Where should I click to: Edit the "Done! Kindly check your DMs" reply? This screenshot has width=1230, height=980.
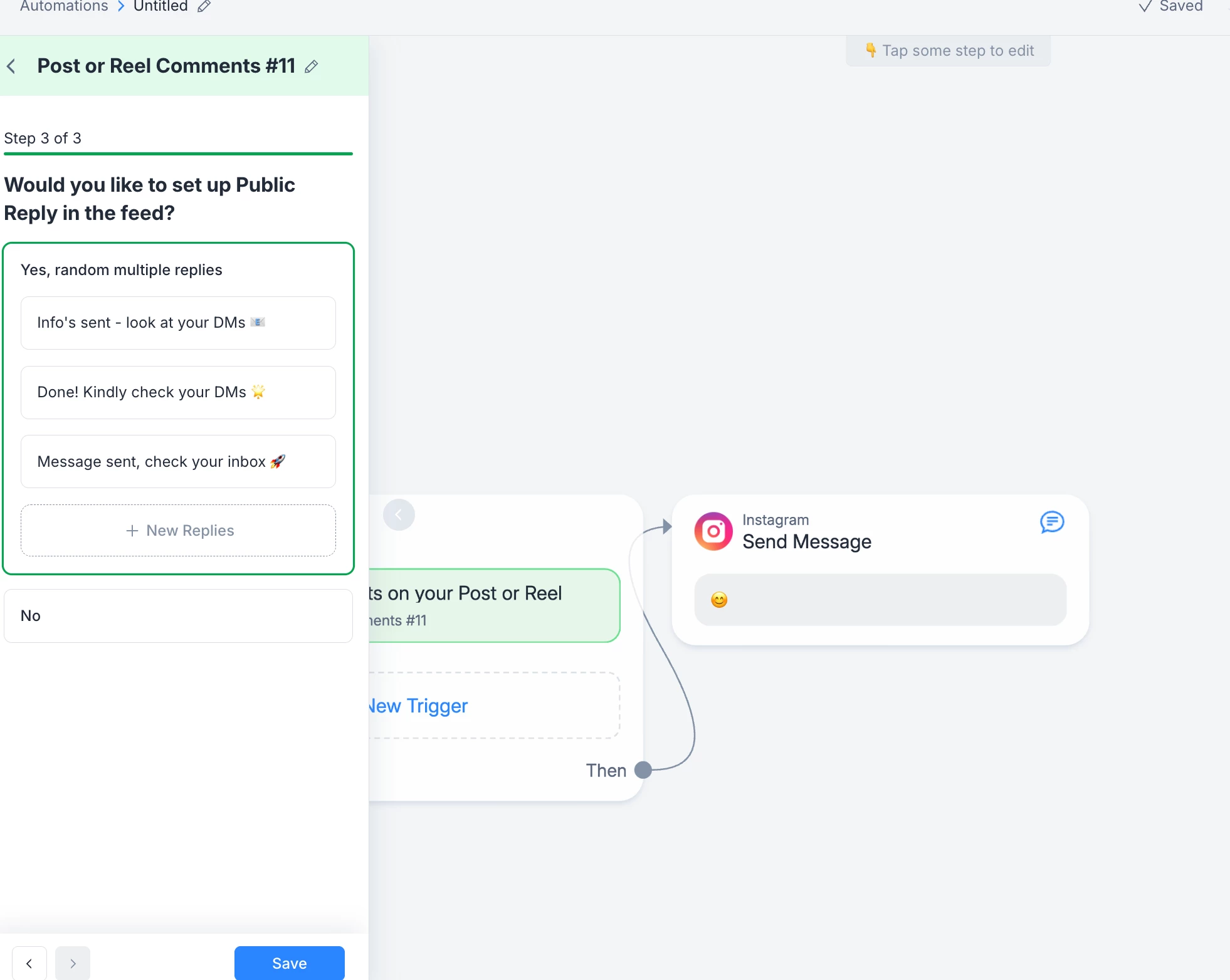178,392
